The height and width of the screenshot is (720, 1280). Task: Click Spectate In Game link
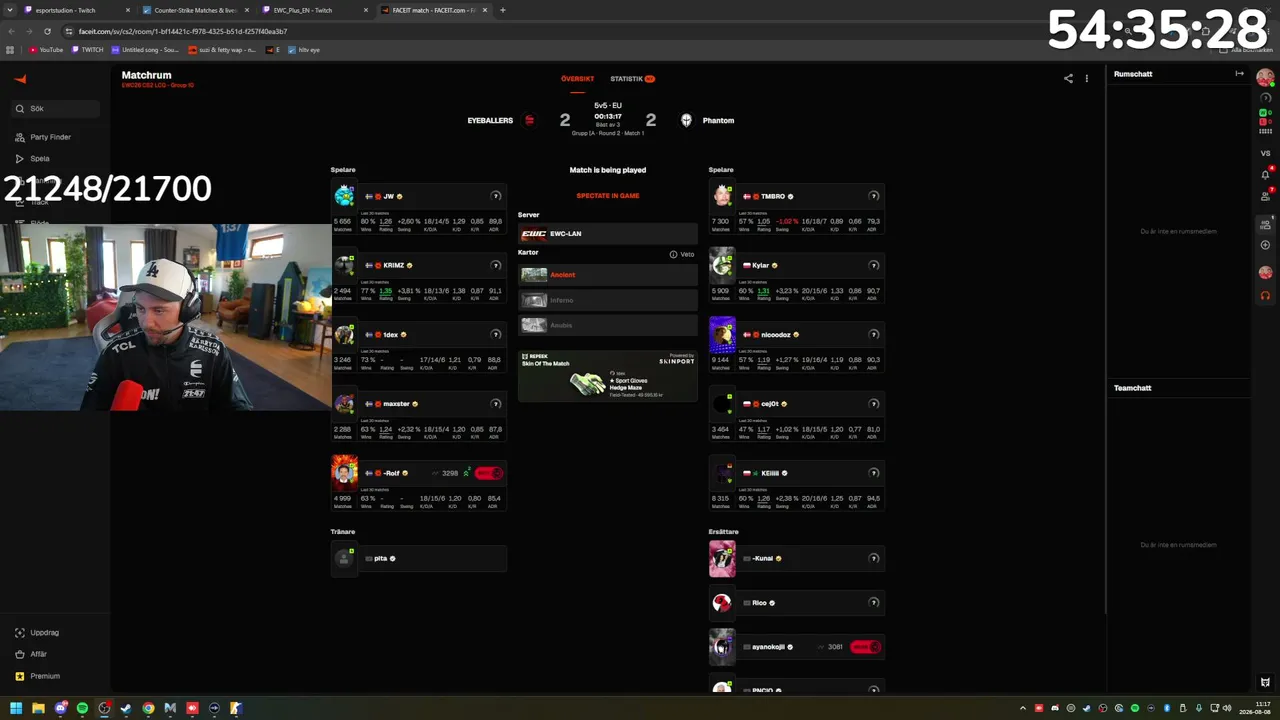point(608,196)
